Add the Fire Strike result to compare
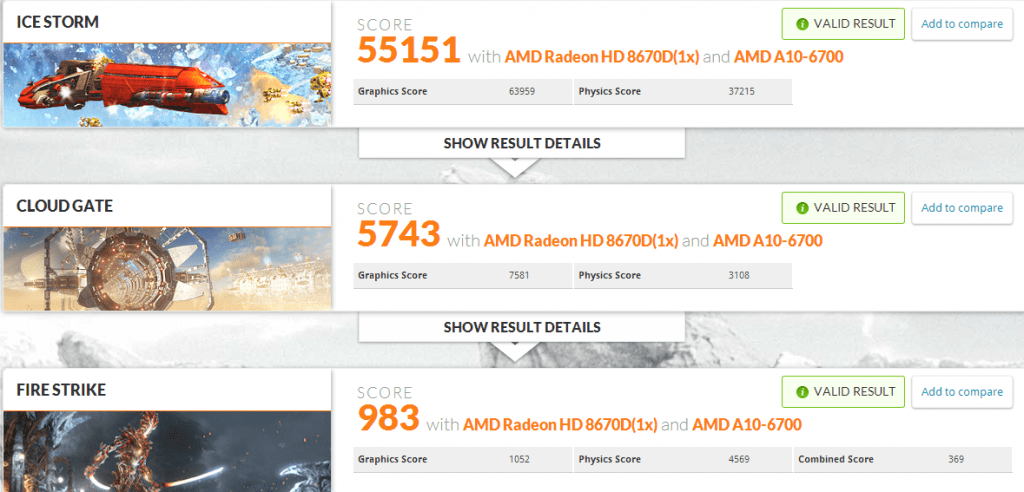1024x492 pixels. 962,392
